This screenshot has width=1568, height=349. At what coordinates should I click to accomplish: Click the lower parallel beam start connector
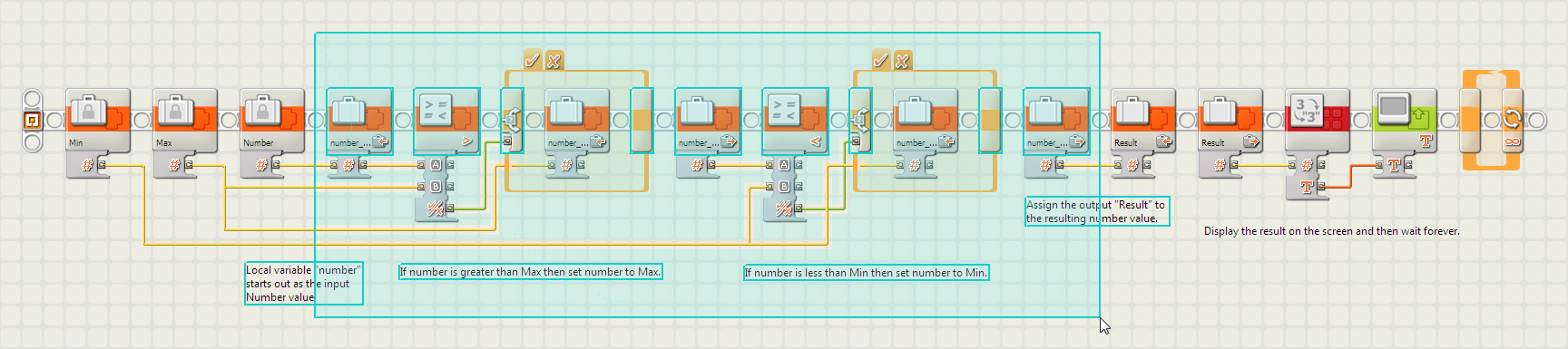pos(32,141)
